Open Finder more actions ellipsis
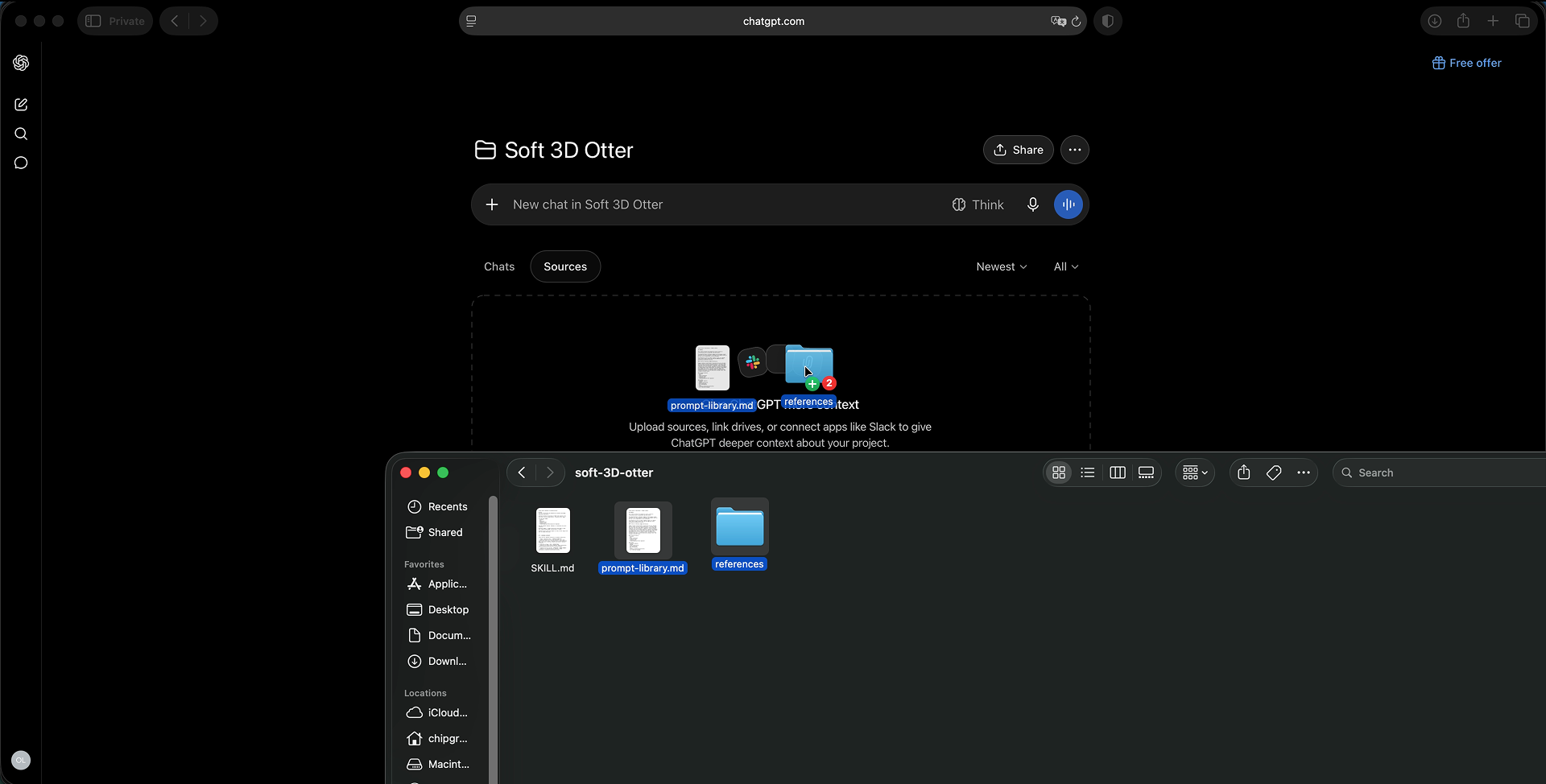1546x784 pixels. tap(1304, 472)
